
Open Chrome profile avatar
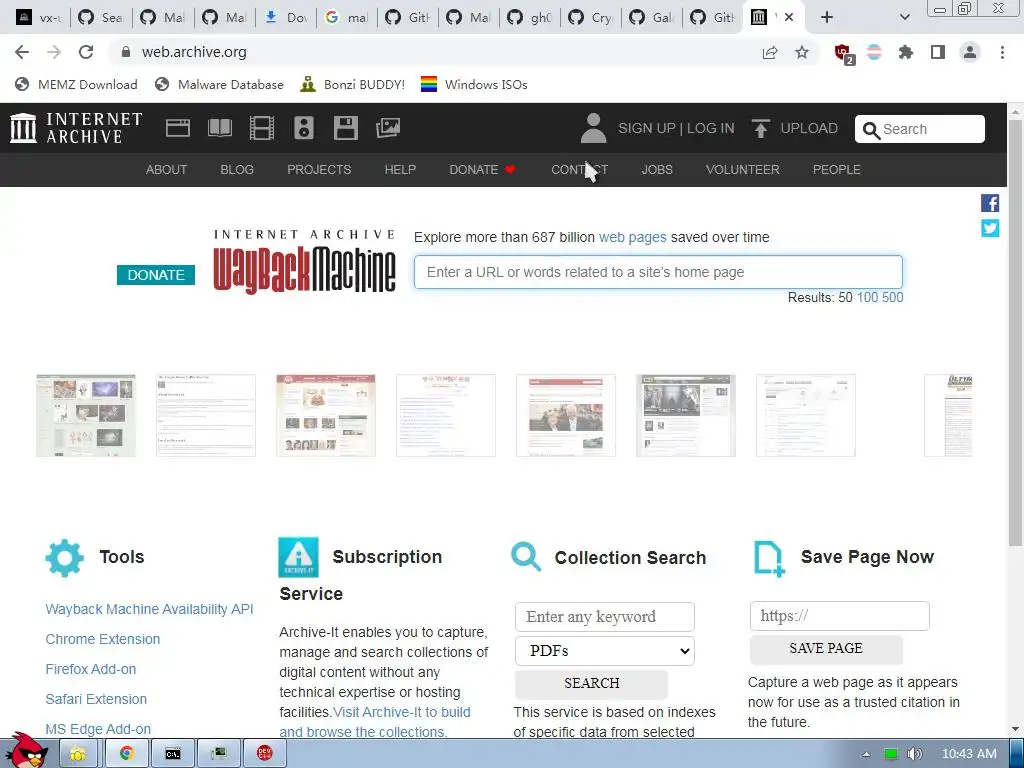[970, 52]
